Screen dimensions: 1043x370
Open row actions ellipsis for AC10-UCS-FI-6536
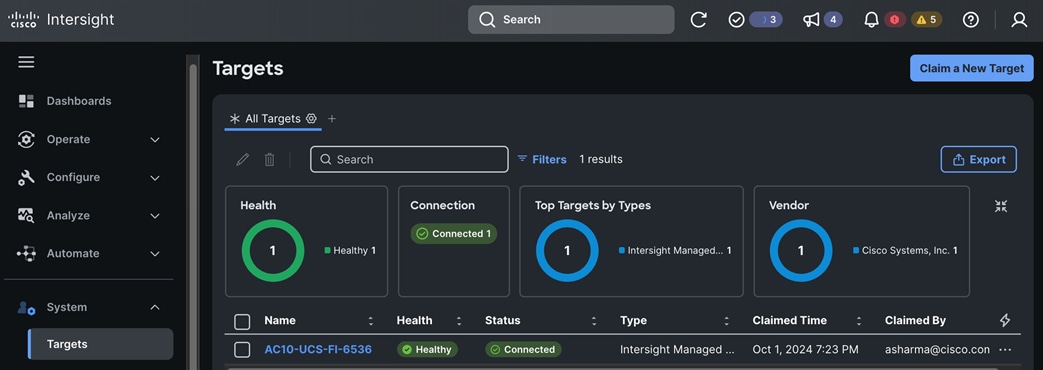tap(1004, 349)
